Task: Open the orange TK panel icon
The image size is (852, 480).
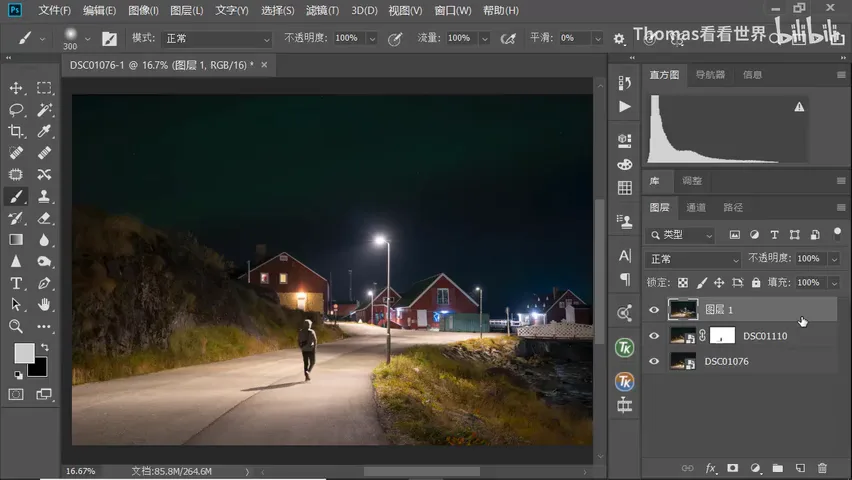Action: point(624,382)
